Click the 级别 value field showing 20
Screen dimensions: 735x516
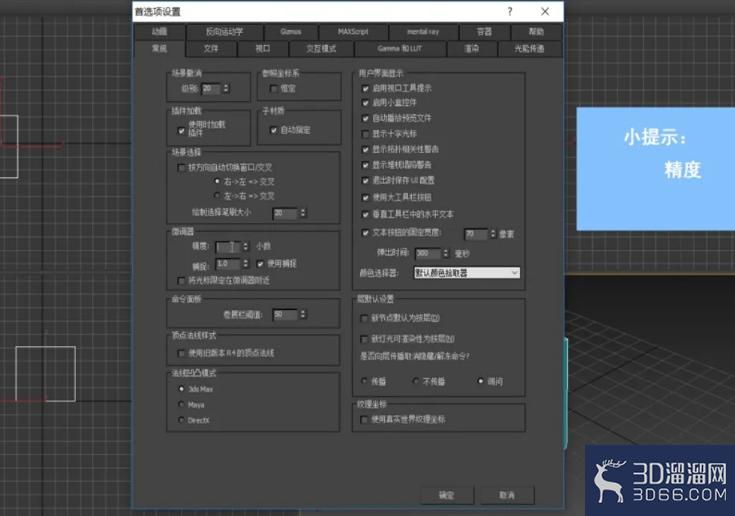click(x=211, y=88)
